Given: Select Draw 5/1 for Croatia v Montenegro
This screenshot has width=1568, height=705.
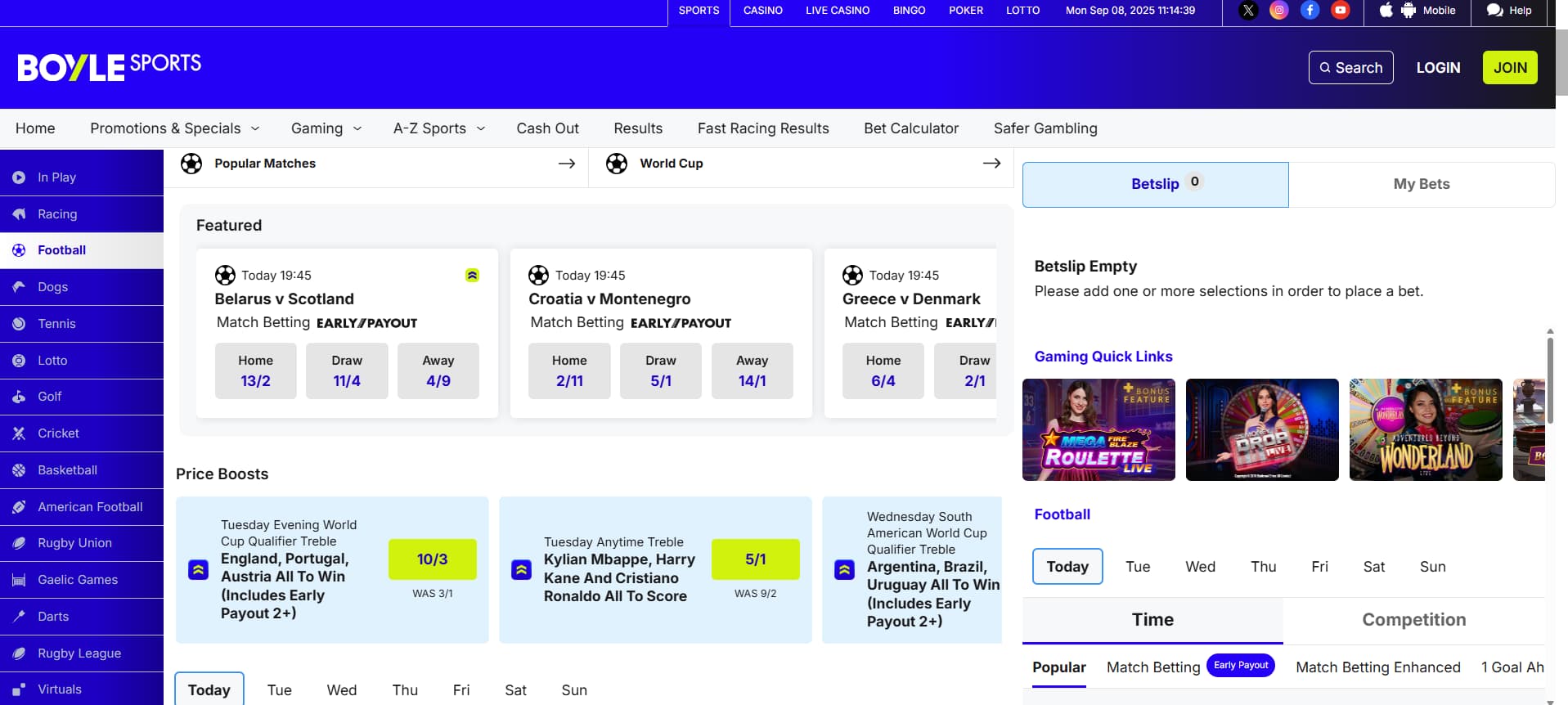Looking at the screenshot, I should [x=661, y=371].
